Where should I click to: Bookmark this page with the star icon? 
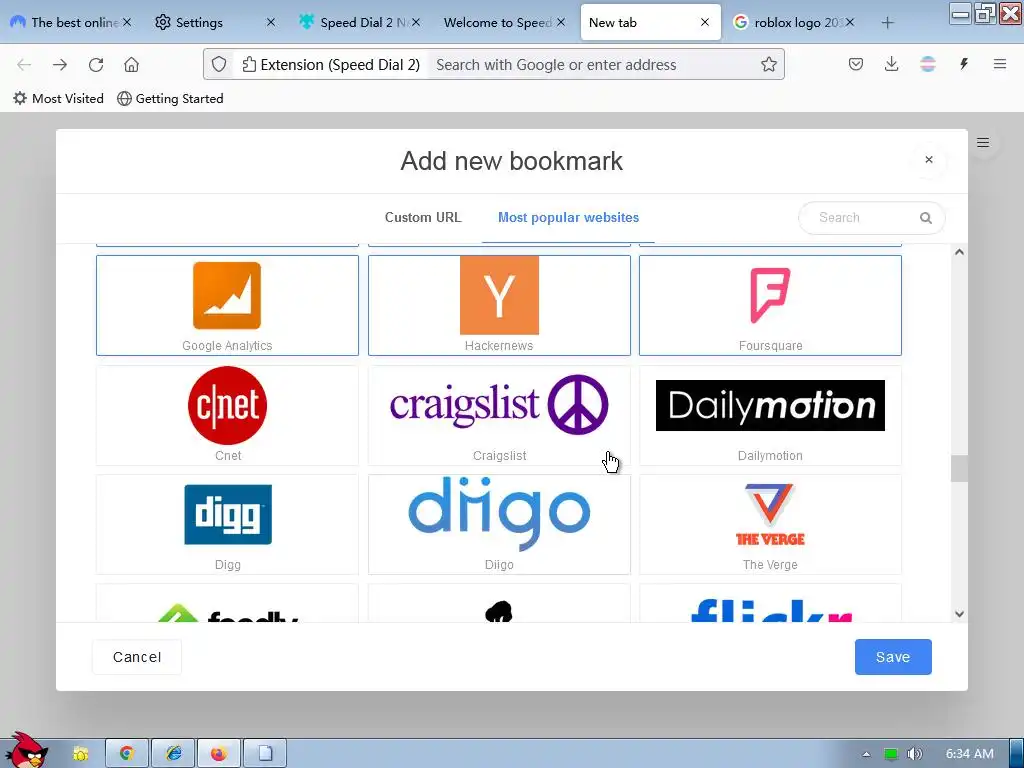pos(769,64)
